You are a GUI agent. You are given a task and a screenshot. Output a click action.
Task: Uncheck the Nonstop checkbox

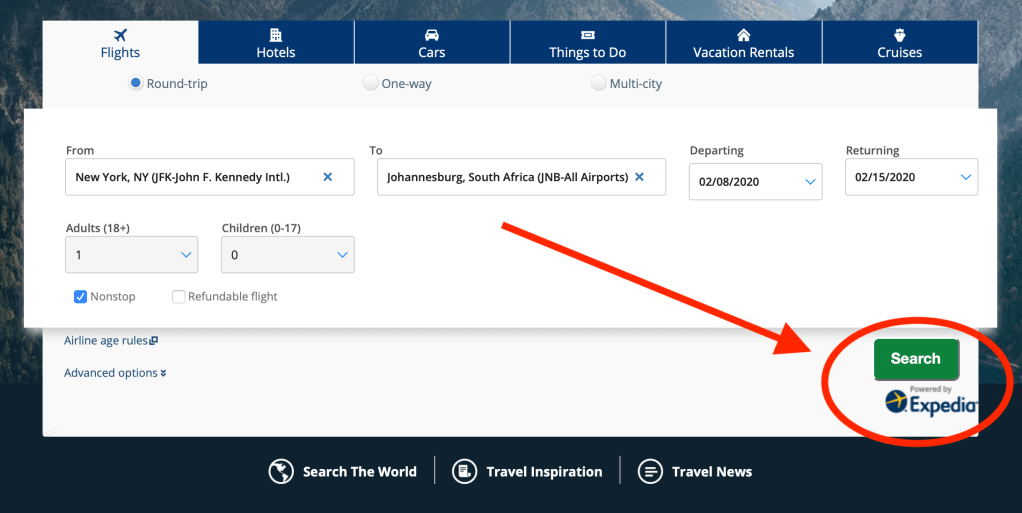pyautogui.click(x=81, y=297)
